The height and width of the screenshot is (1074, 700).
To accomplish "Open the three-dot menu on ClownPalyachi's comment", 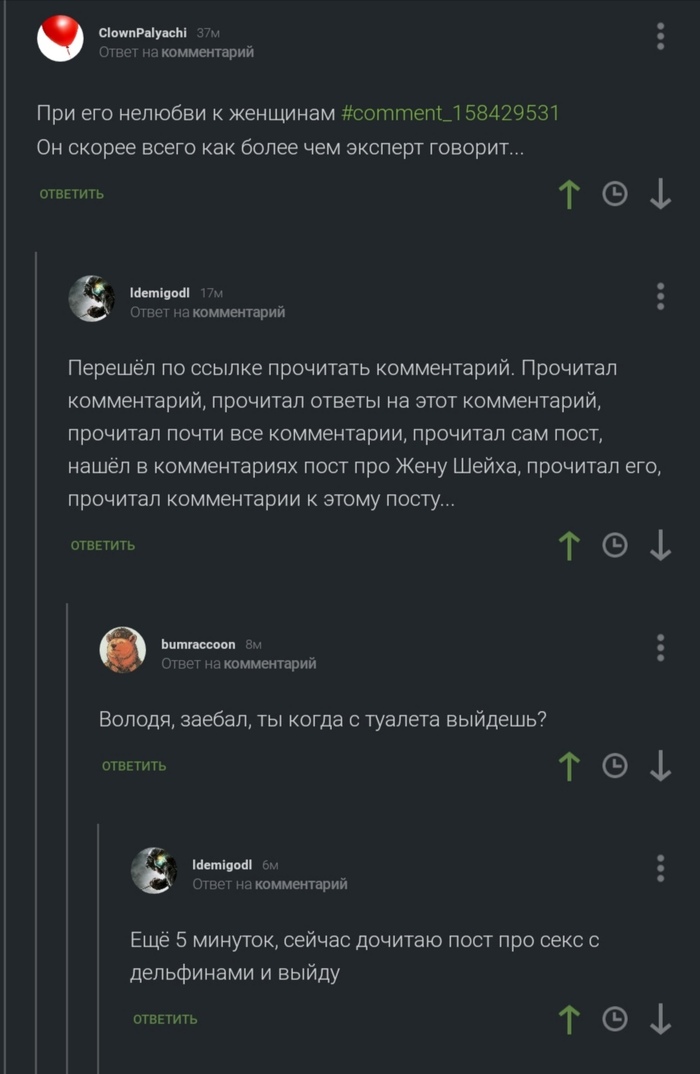I will [x=659, y=34].
